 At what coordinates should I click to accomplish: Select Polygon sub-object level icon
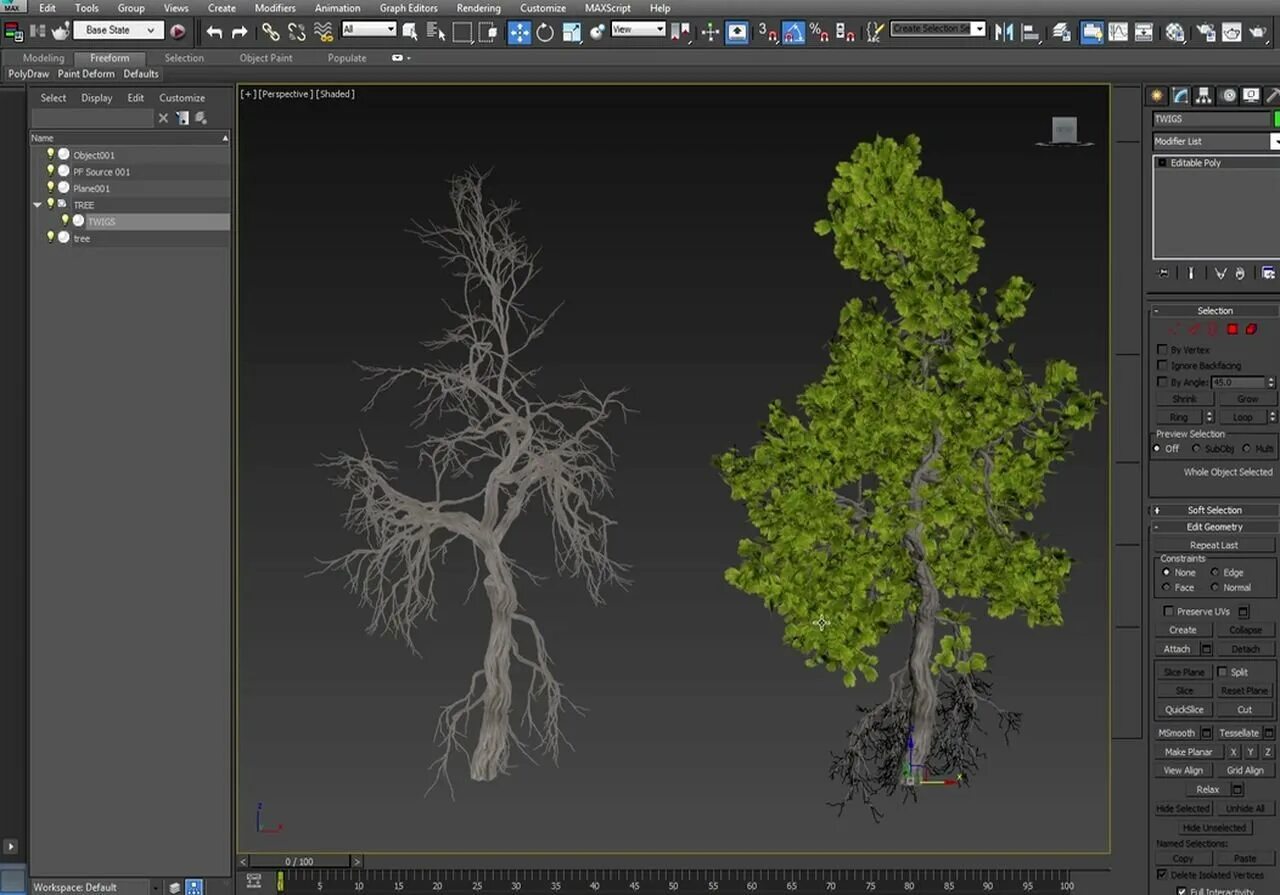[1232, 329]
